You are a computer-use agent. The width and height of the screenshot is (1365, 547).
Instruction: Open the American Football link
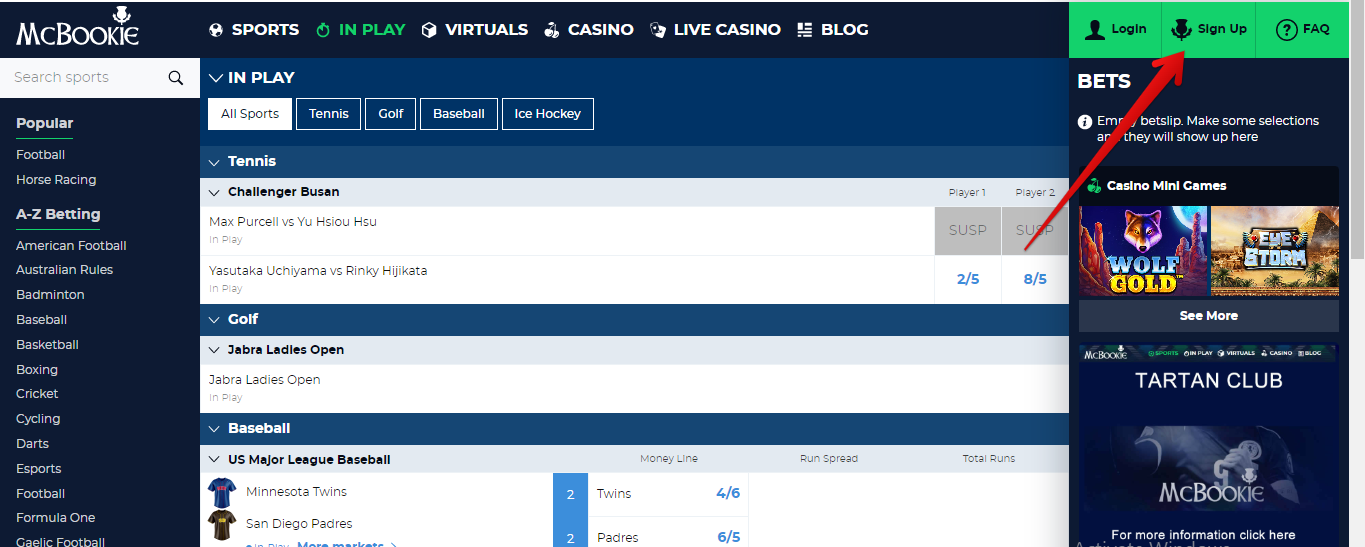71,246
